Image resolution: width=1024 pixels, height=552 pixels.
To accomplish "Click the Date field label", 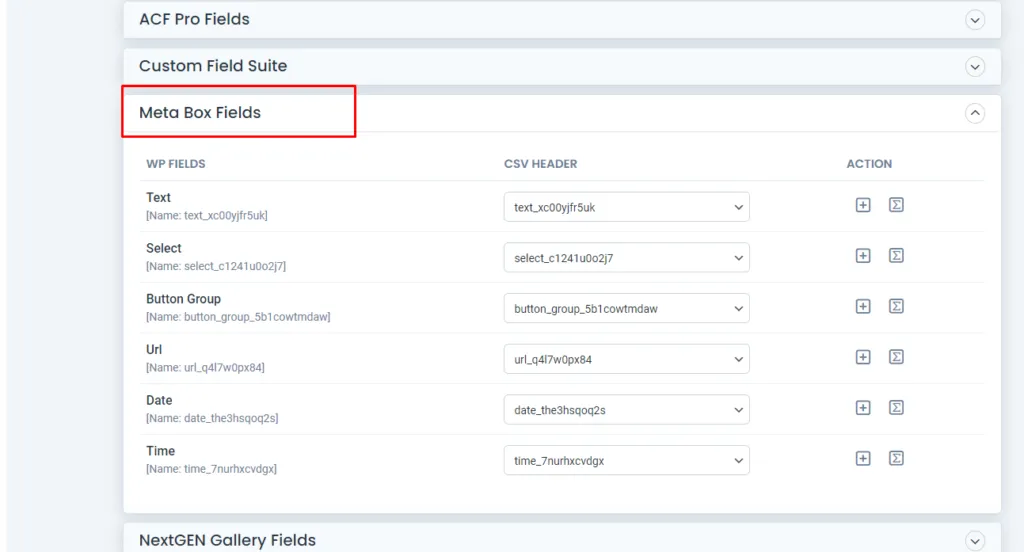I will [159, 400].
